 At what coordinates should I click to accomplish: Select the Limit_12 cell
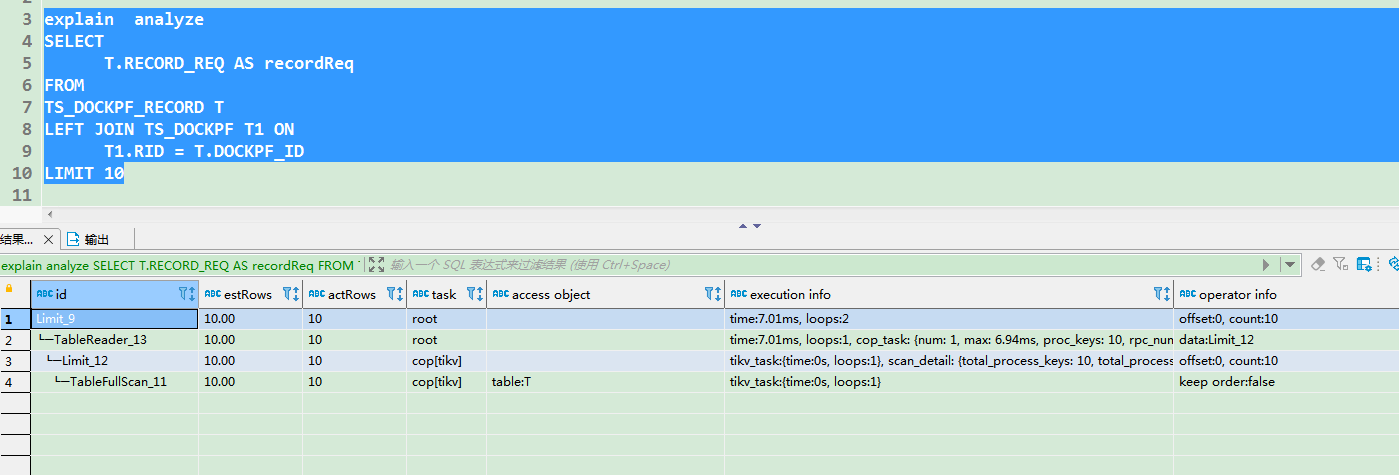point(114,361)
